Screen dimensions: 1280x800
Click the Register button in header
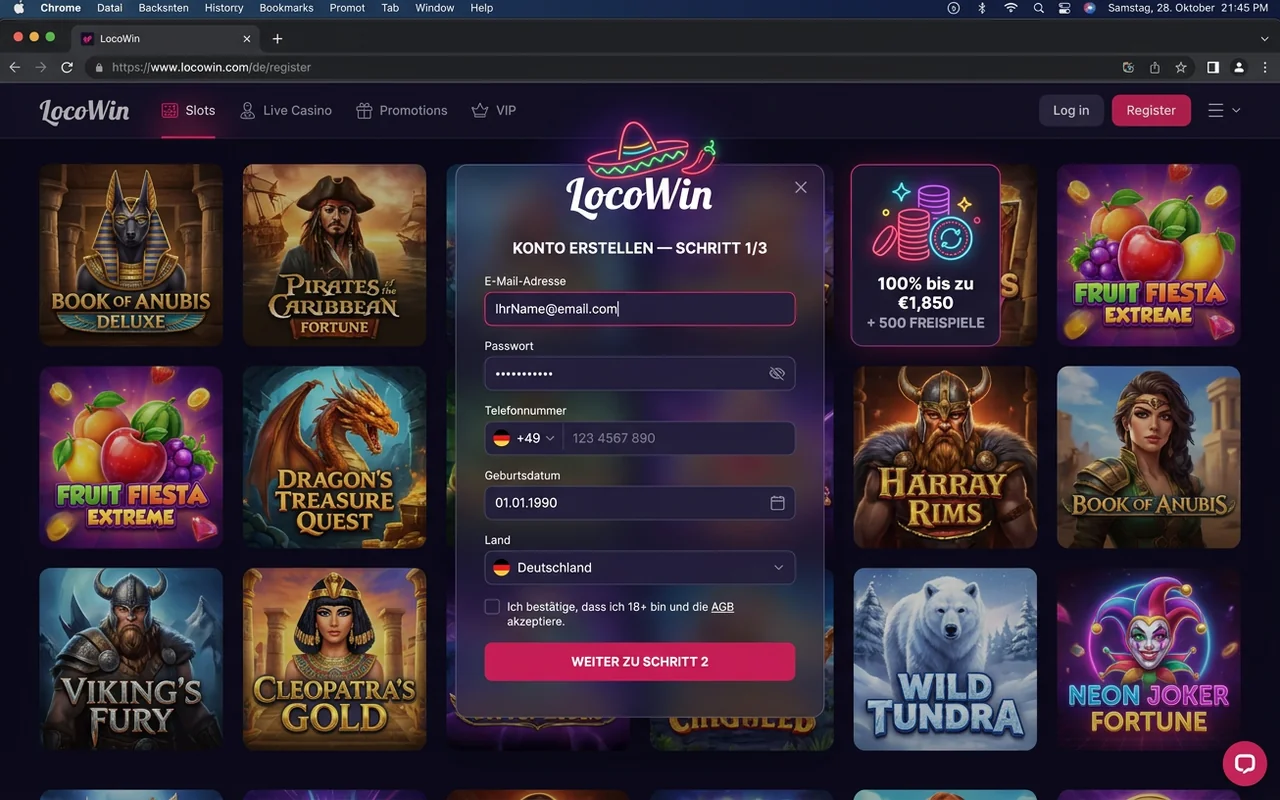tap(1151, 110)
